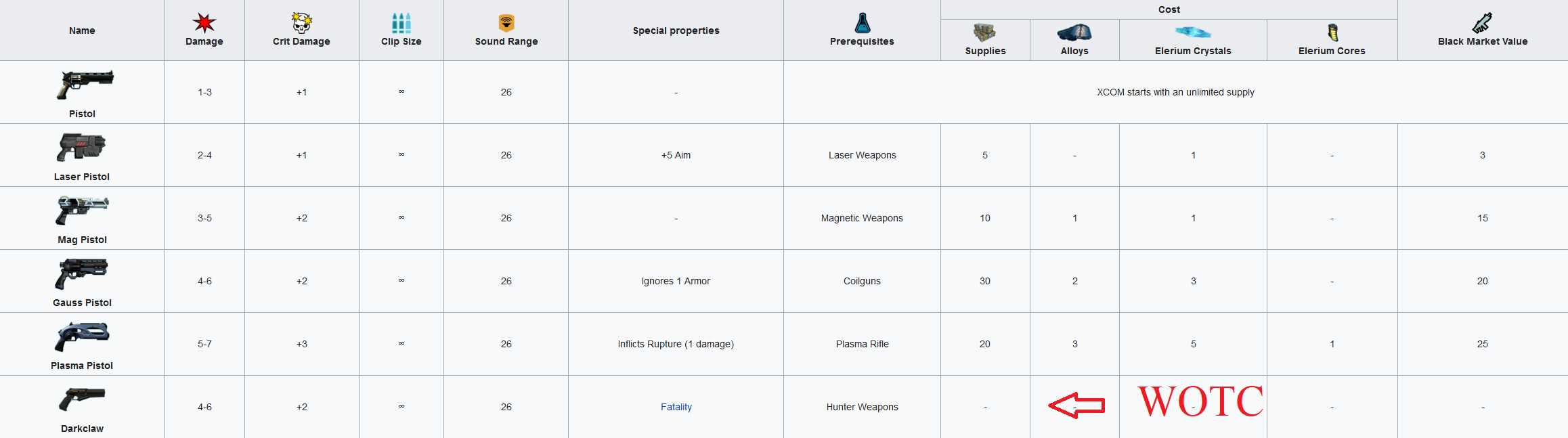Click the Alloys icon in Cost header
The image size is (1568, 438).
point(1074,32)
